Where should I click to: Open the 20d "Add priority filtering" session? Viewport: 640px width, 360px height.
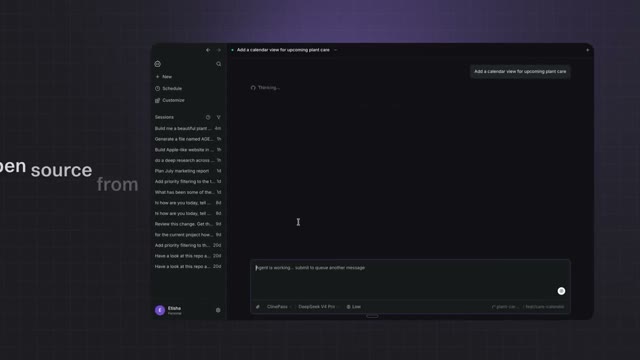(188, 245)
